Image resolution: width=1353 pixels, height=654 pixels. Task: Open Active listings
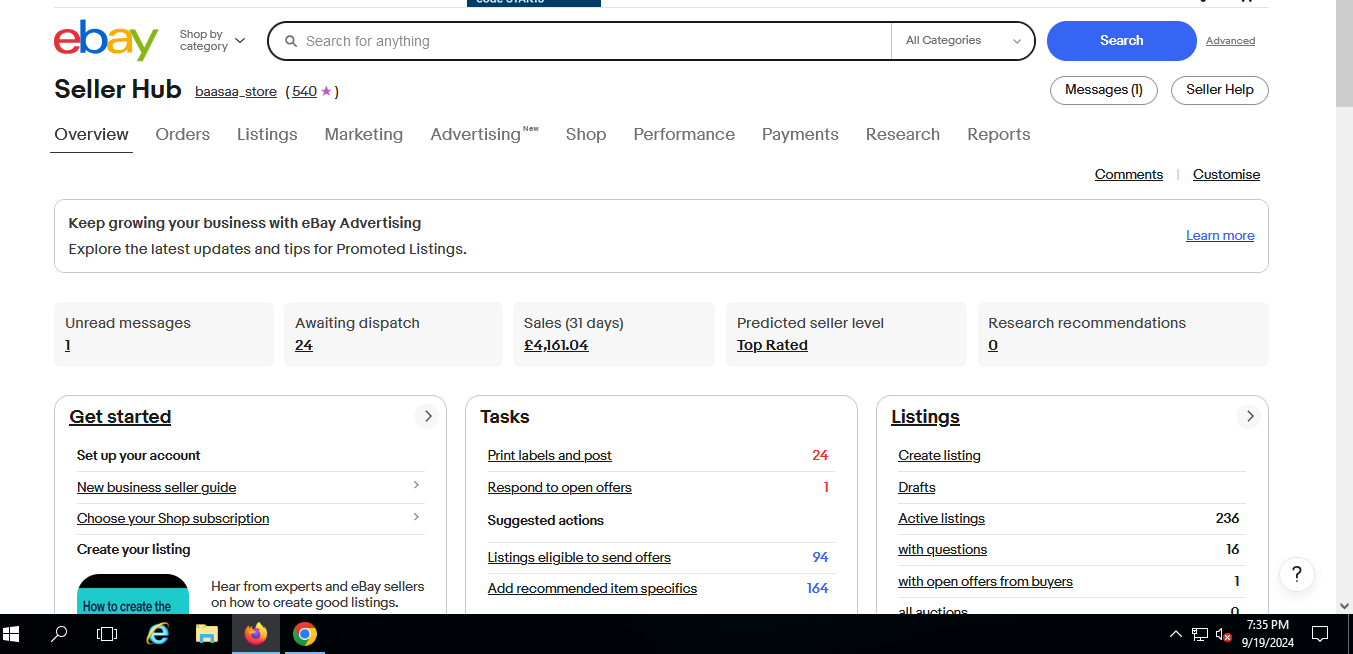point(941,519)
